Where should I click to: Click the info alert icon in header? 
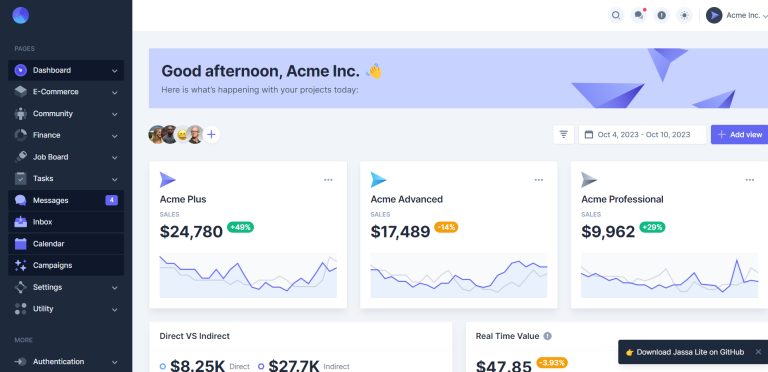click(x=662, y=15)
